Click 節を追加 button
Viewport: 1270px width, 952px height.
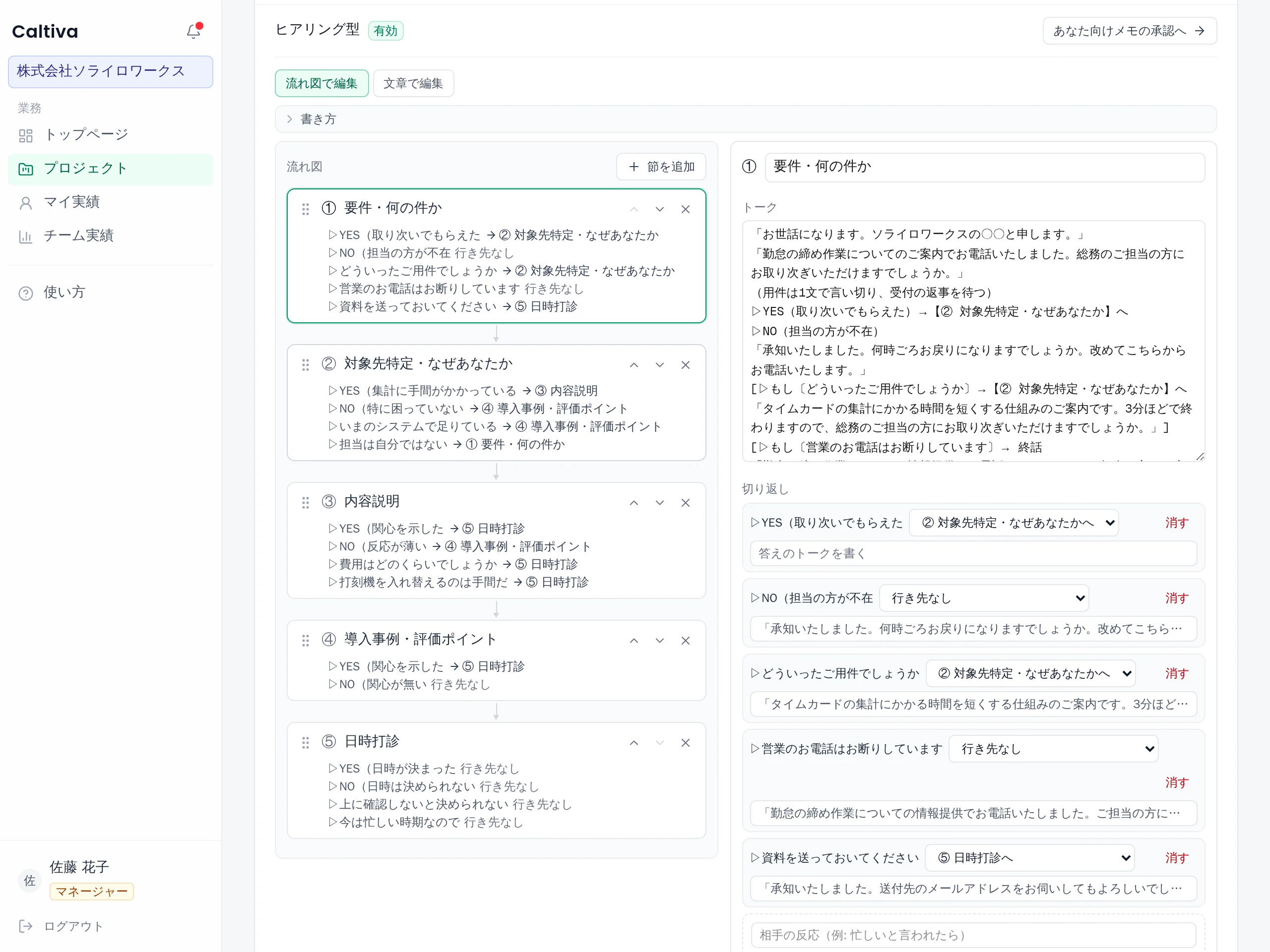point(661,167)
